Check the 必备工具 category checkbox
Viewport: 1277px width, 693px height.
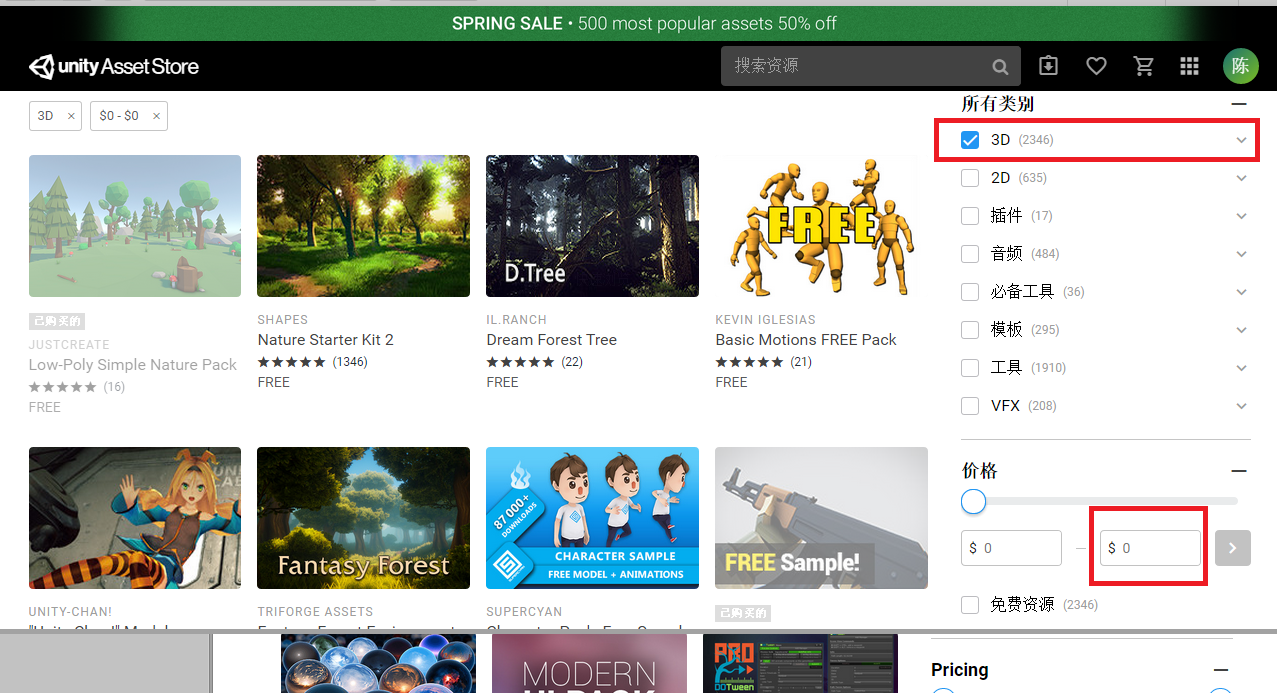pyautogui.click(x=970, y=292)
